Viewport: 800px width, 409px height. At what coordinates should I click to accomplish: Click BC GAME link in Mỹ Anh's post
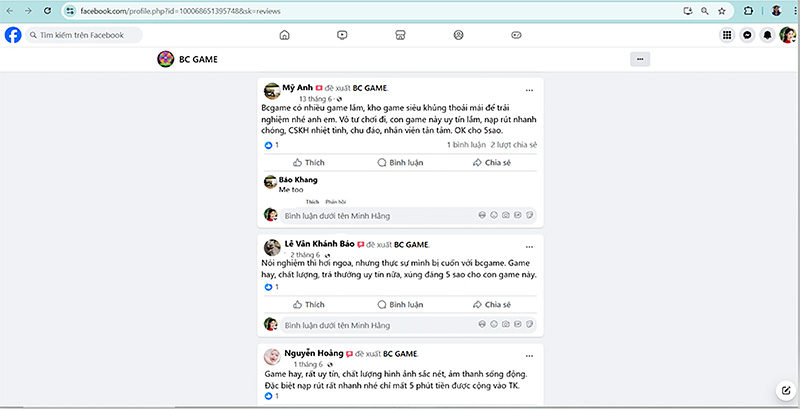tap(370, 88)
